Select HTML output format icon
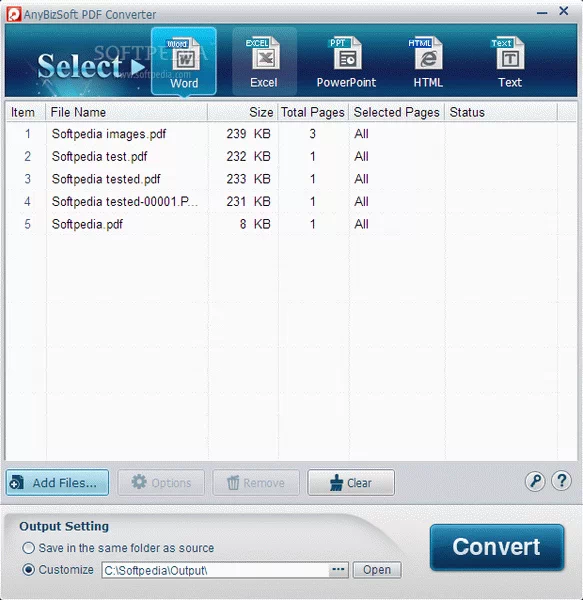583x600 pixels. 428,63
